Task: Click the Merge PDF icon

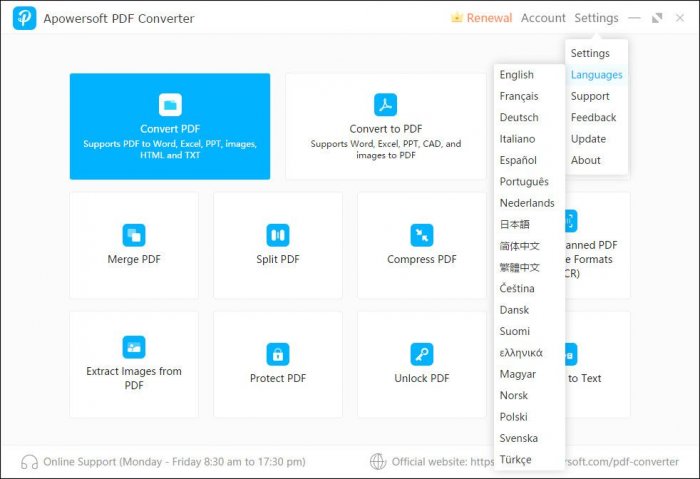Action: pos(134,235)
